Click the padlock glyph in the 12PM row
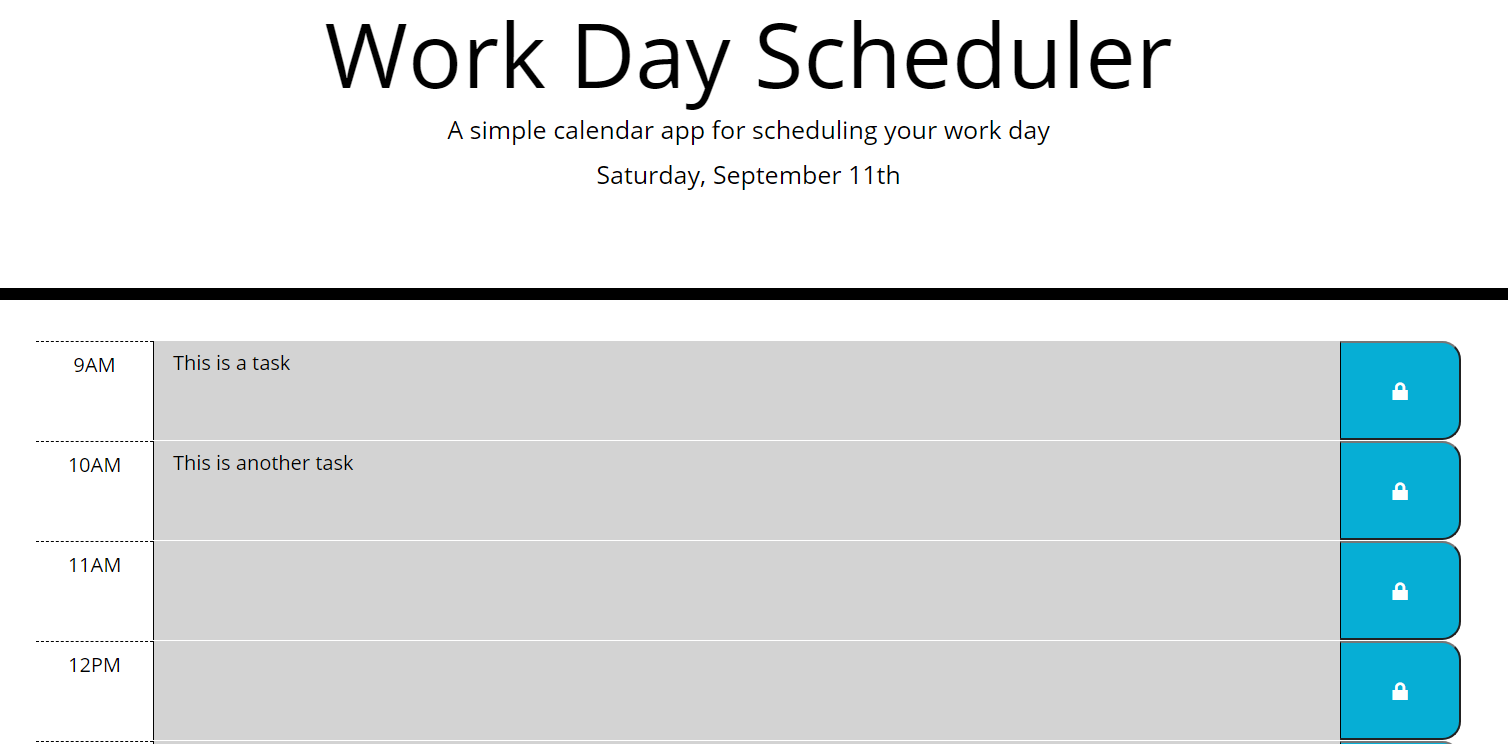 (1399, 689)
